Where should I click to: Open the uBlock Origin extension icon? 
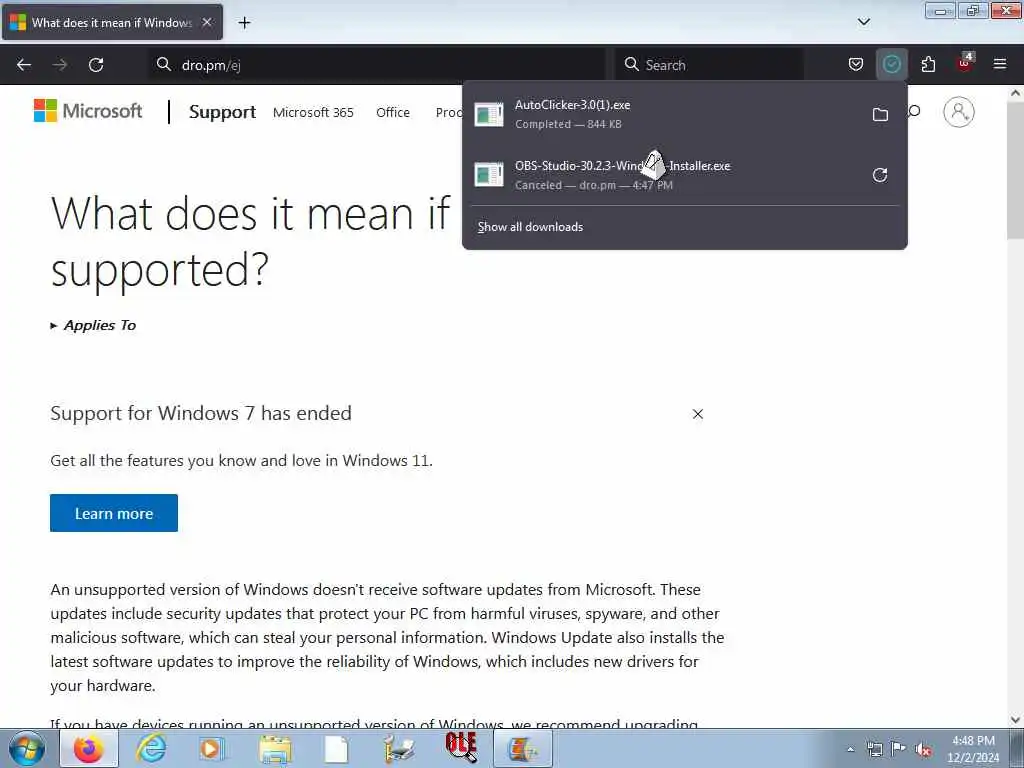point(965,63)
